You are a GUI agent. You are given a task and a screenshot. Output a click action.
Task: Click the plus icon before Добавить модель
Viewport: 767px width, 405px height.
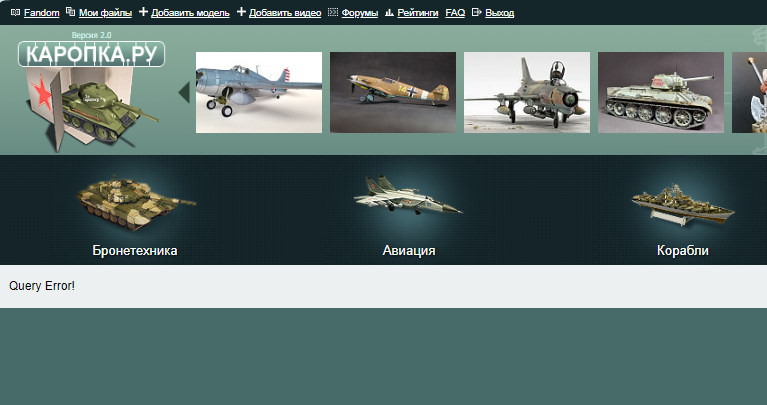143,13
